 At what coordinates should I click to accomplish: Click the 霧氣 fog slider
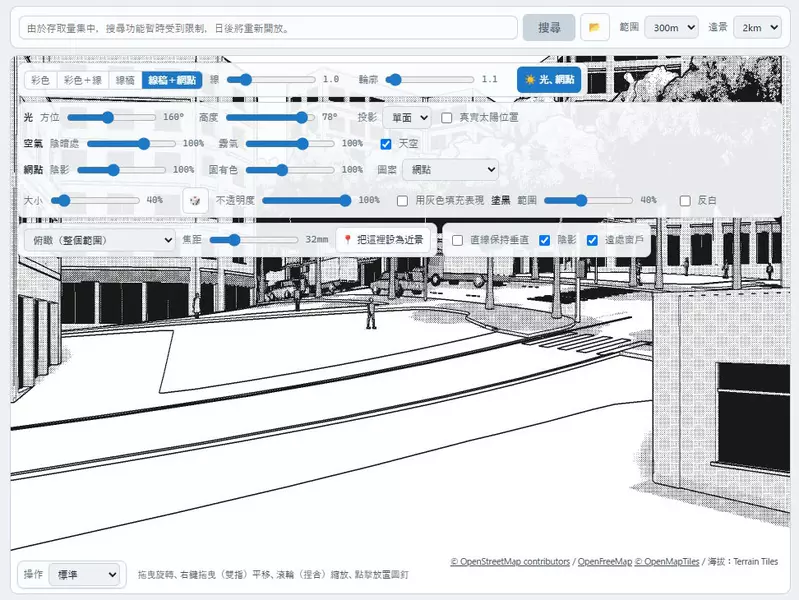coord(290,144)
